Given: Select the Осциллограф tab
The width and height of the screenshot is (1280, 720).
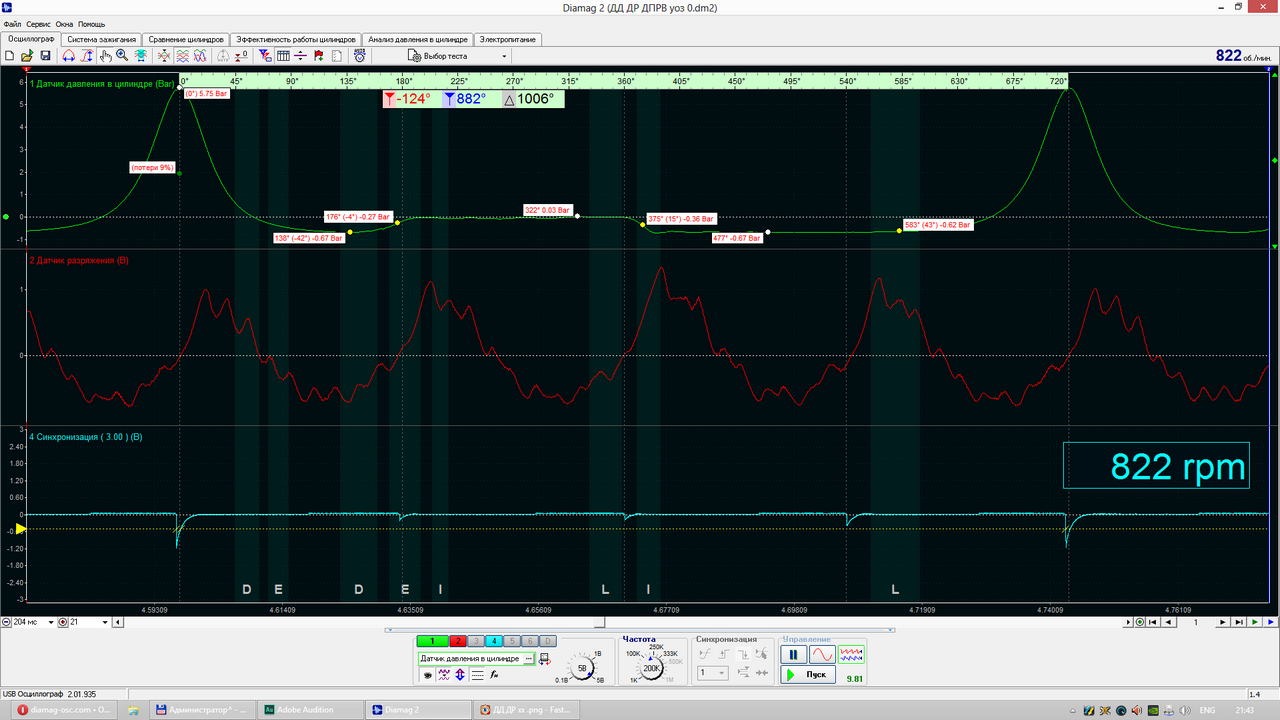Looking at the screenshot, I should point(31,38).
